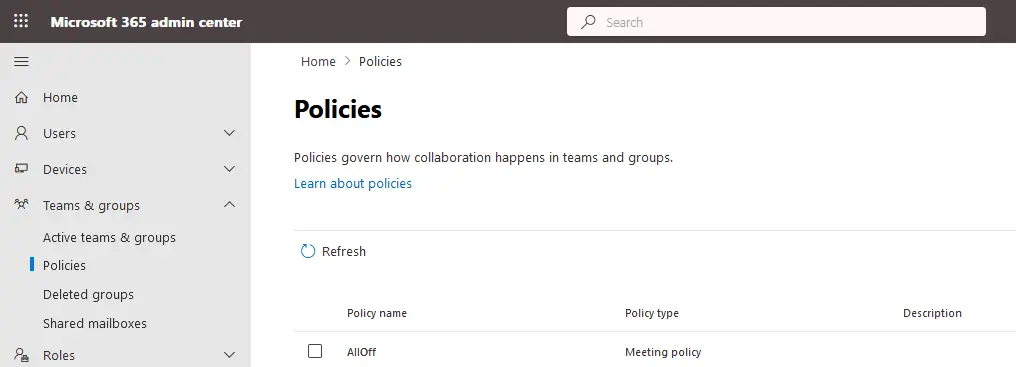Click the Users person icon
This screenshot has height=367, width=1016.
(21, 133)
